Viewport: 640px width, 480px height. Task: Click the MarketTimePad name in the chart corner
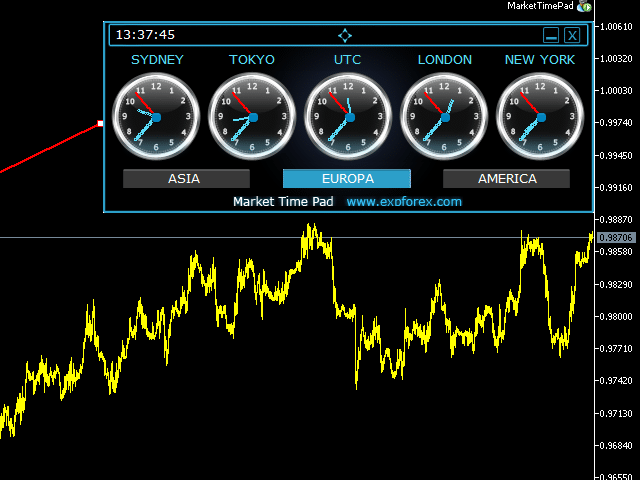point(540,7)
